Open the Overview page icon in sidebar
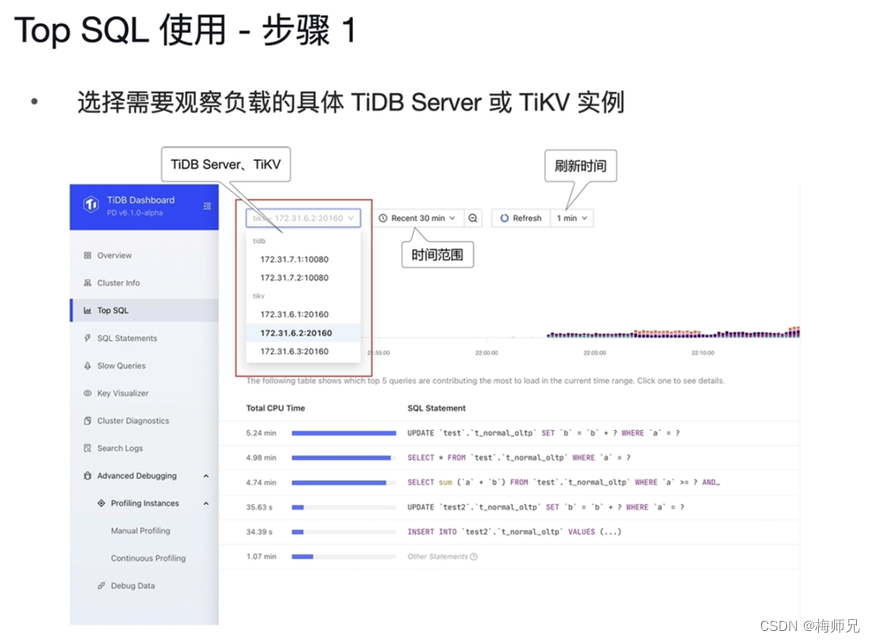The image size is (875, 642). click(89, 255)
